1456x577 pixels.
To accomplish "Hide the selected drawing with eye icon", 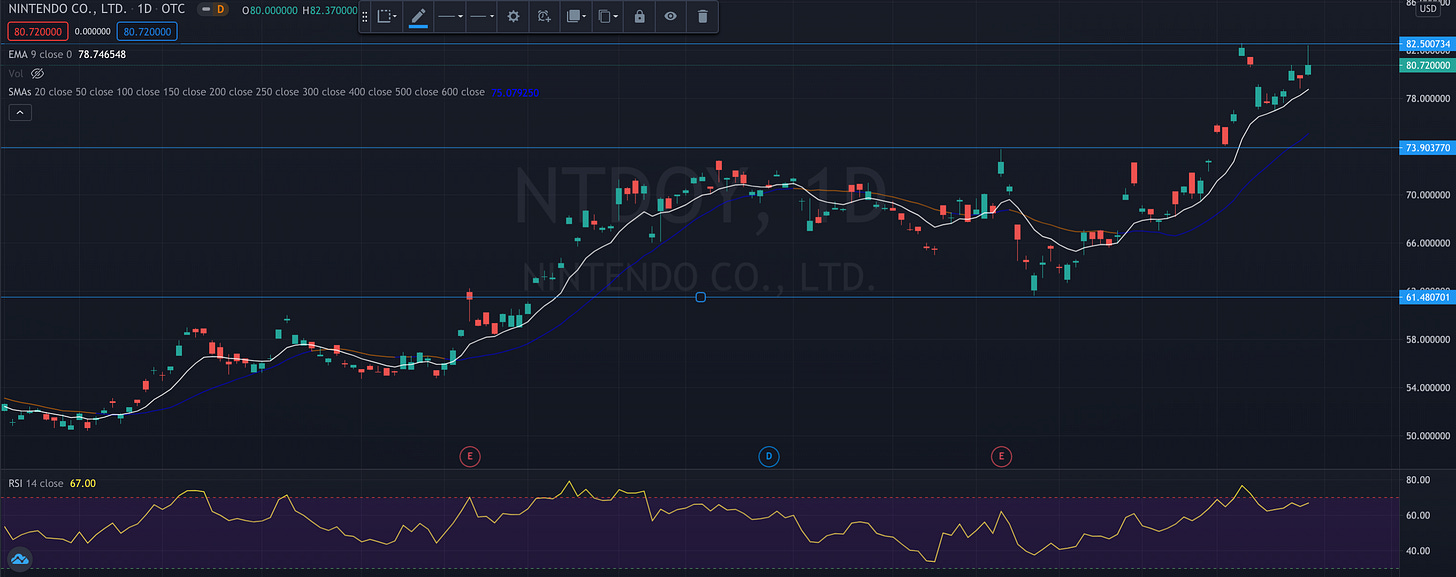I will (x=670, y=17).
